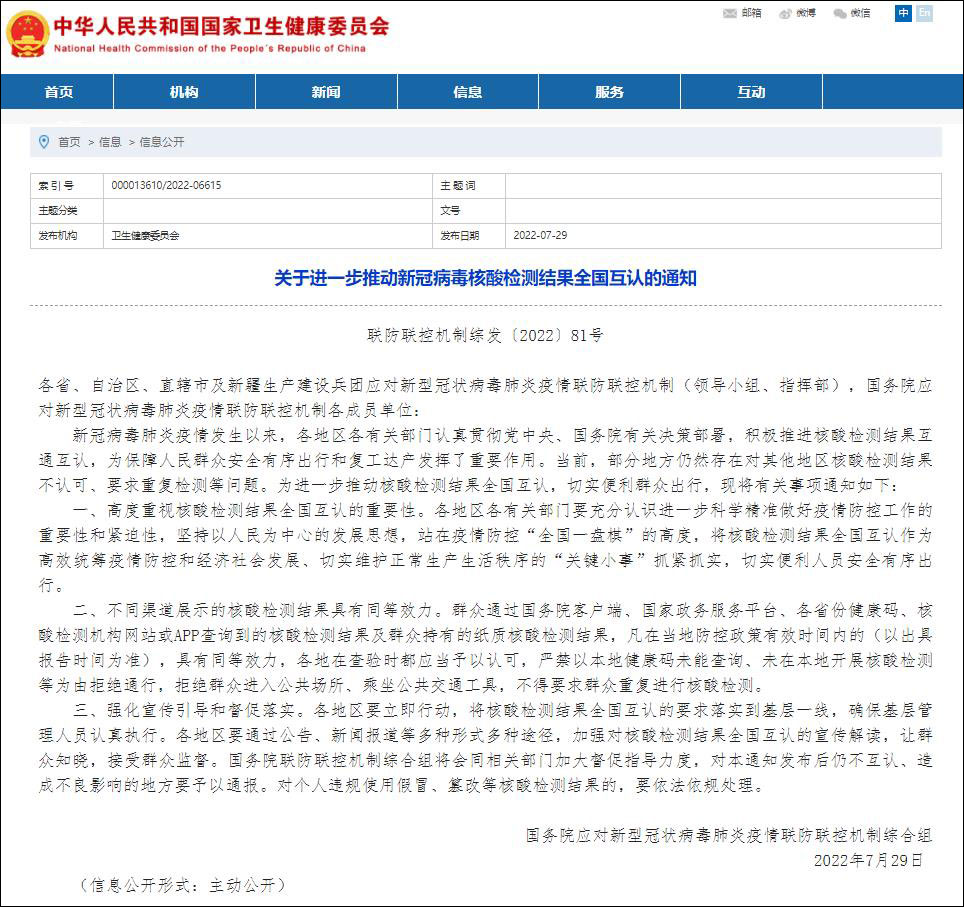Open the 信息 navigation tab
Screen dimensions: 964x907
468,91
